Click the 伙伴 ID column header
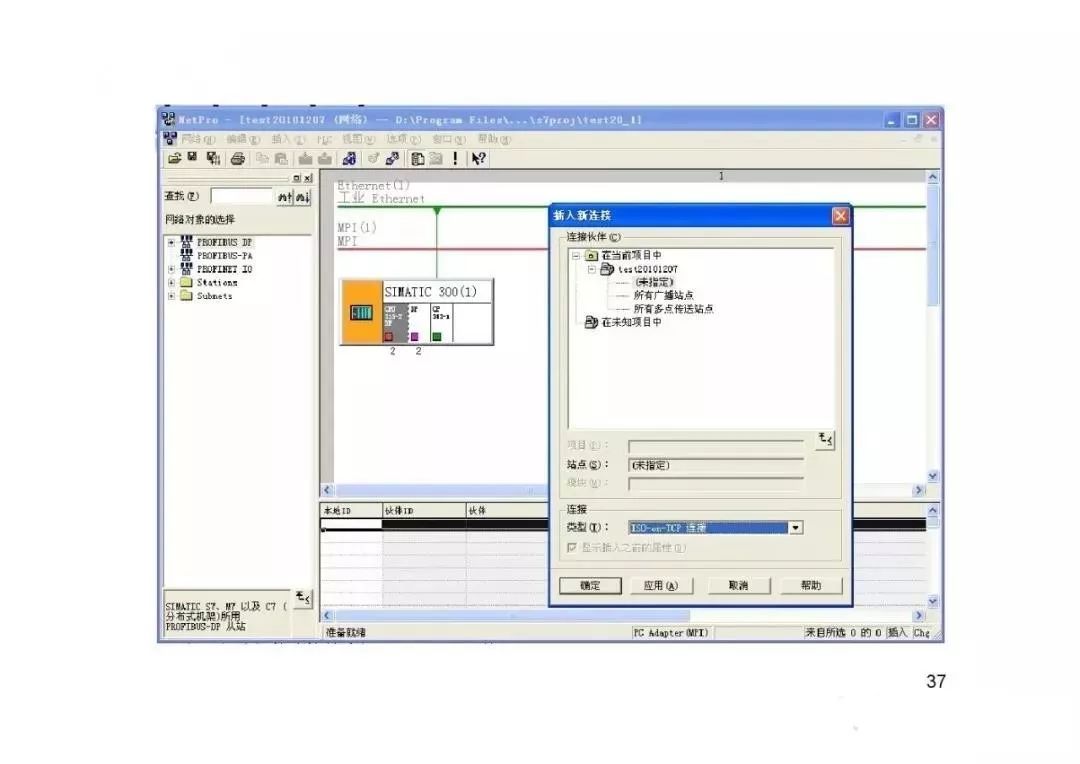 tap(424, 510)
